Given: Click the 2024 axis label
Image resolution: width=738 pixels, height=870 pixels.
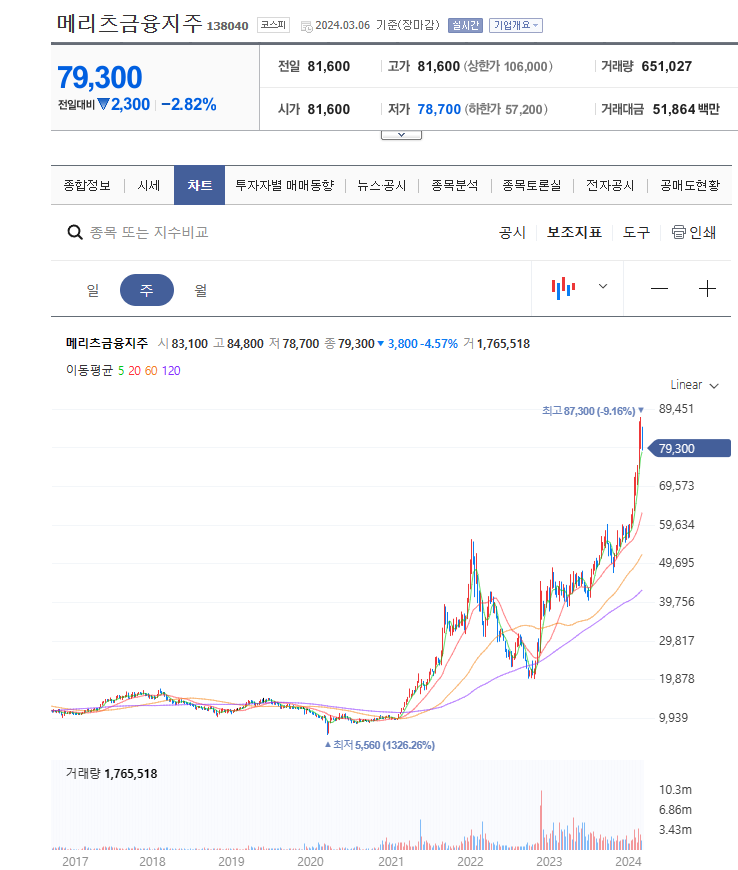Looking at the screenshot, I should [628, 861].
